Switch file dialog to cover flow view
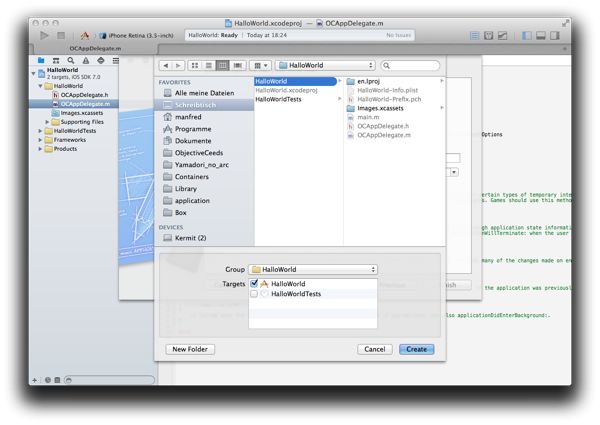This screenshot has height=425, width=600. point(238,65)
